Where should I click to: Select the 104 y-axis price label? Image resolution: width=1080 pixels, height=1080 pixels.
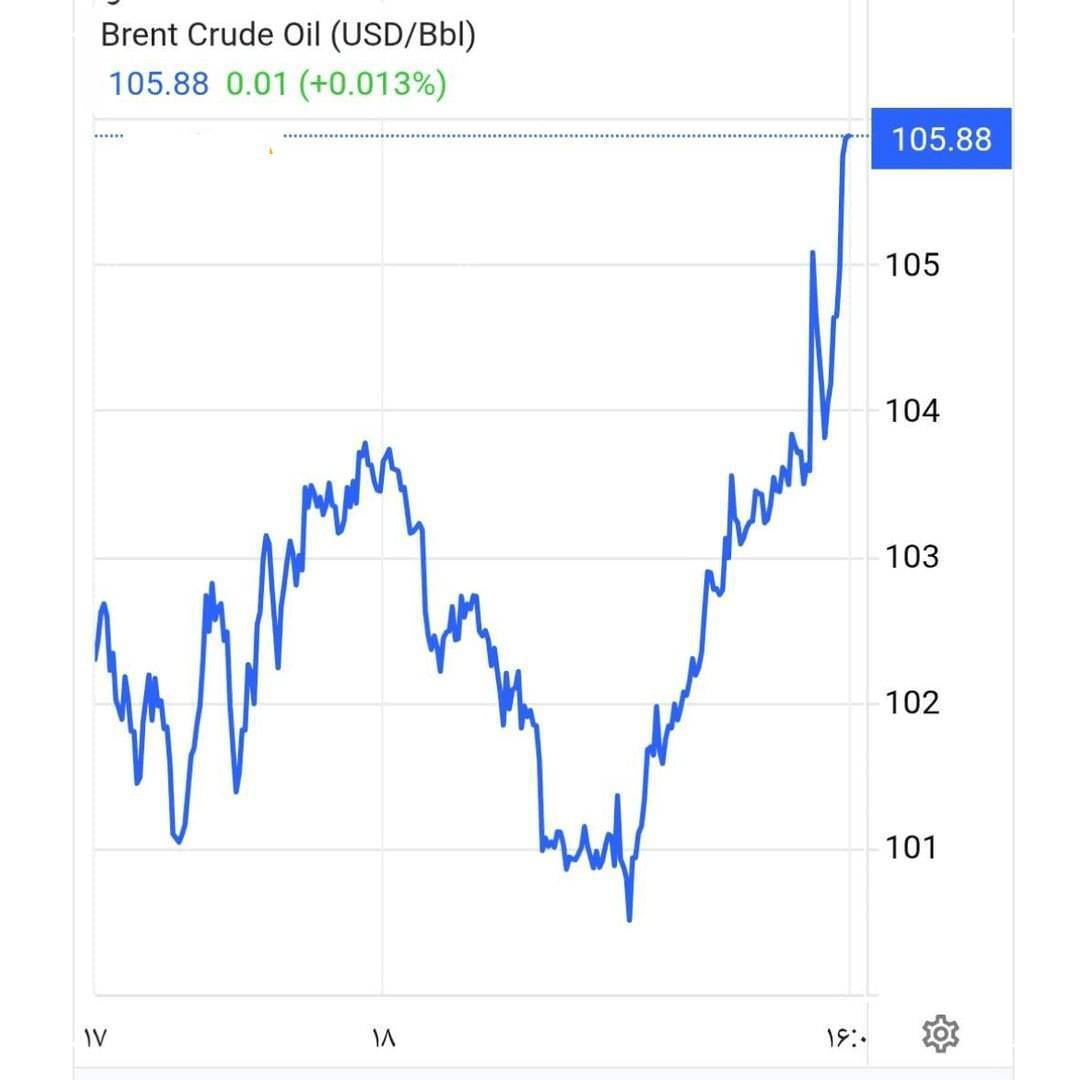click(912, 411)
